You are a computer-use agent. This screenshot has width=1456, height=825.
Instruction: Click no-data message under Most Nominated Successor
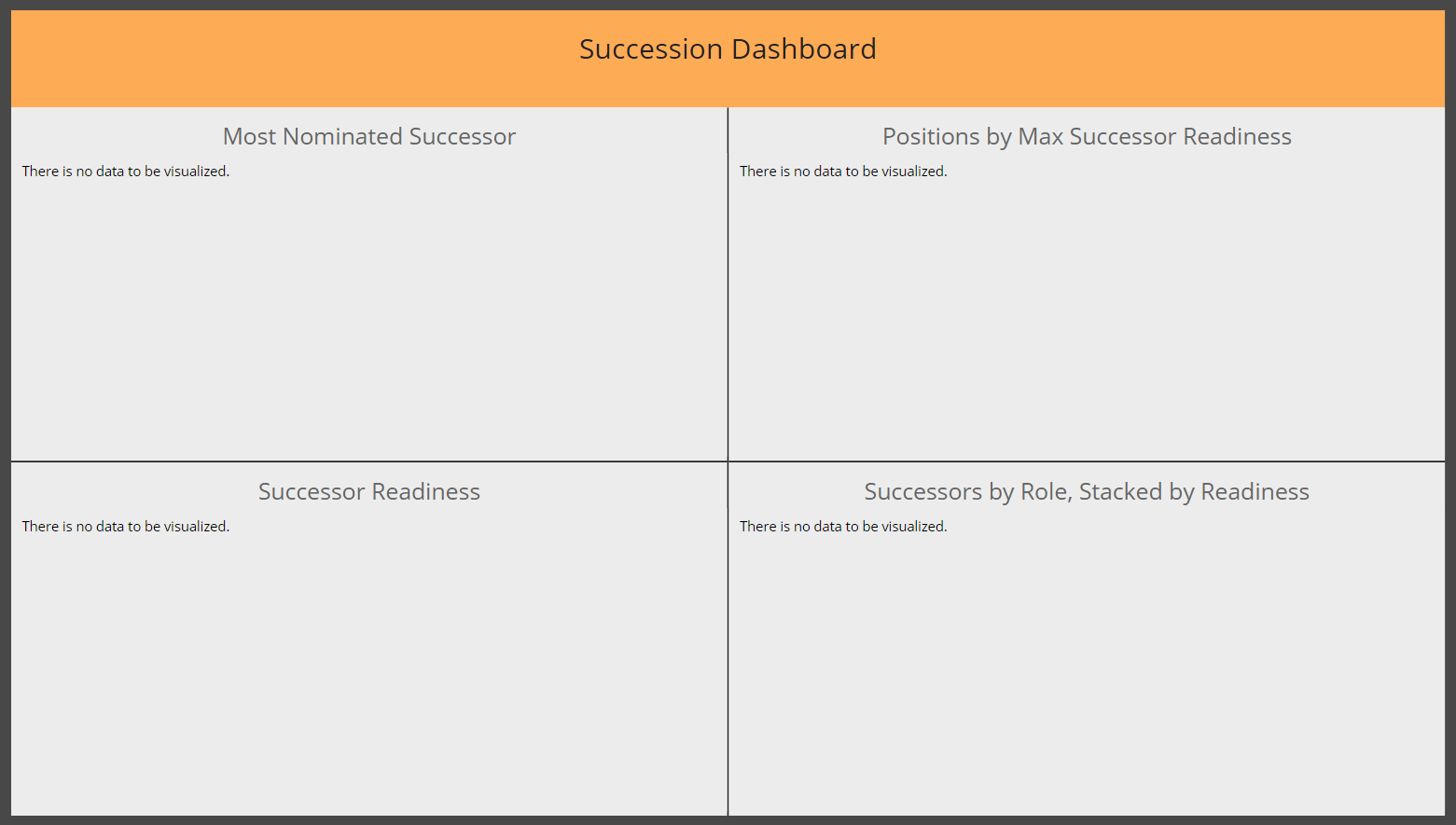[x=126, y=172]
